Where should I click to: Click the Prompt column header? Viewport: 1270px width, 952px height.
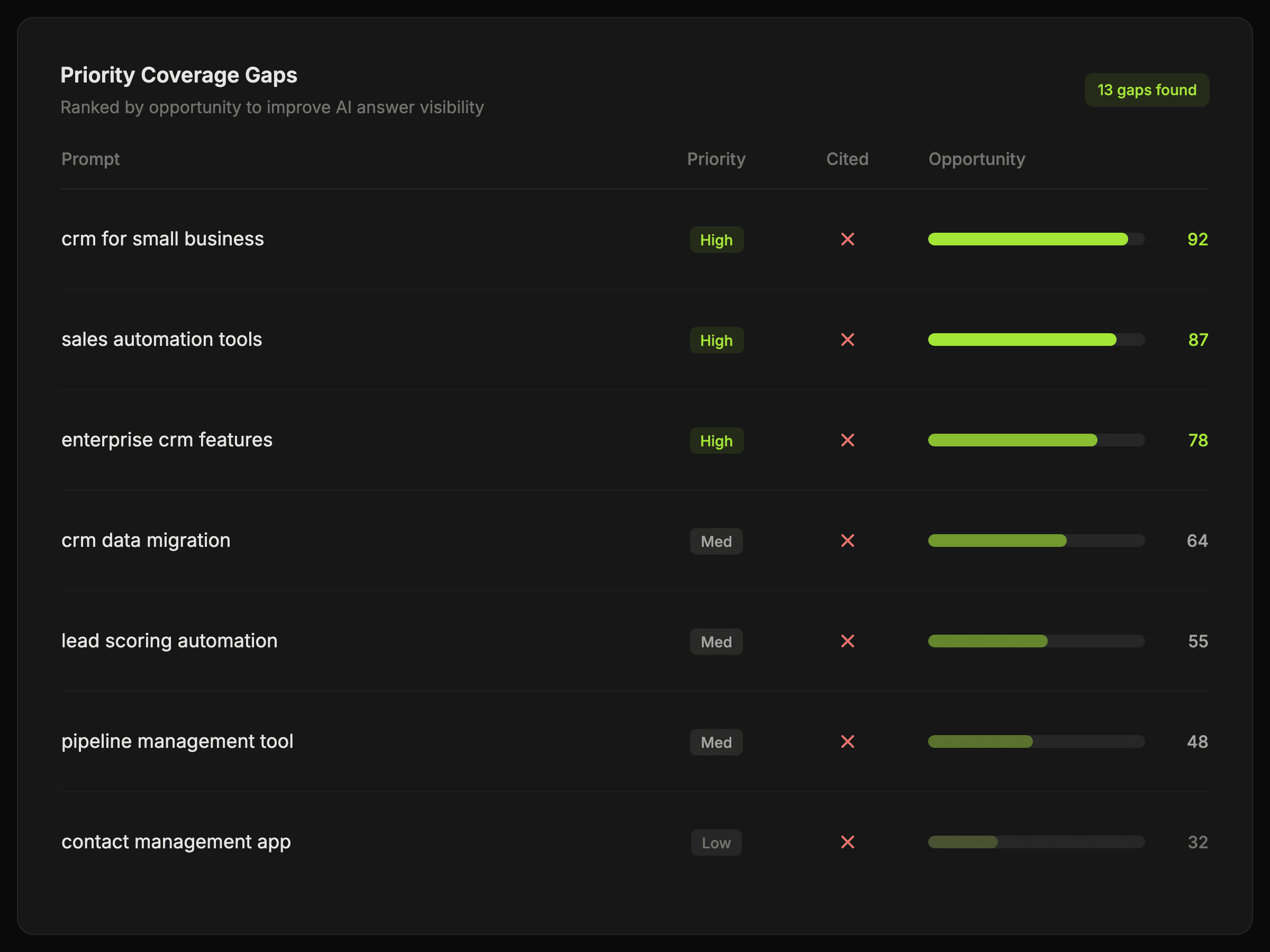coord(90,159)
